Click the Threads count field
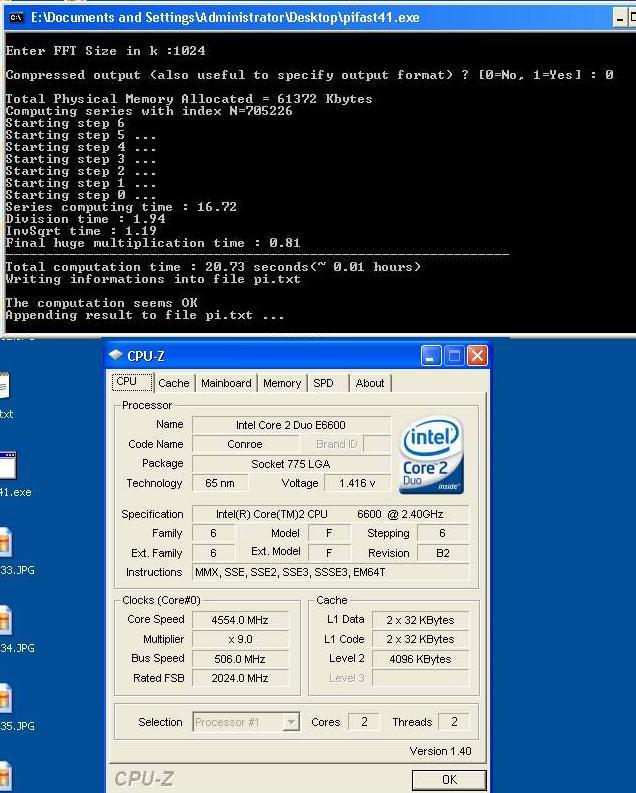This screenshot has height=793, width=636. [x=453, y=722]
